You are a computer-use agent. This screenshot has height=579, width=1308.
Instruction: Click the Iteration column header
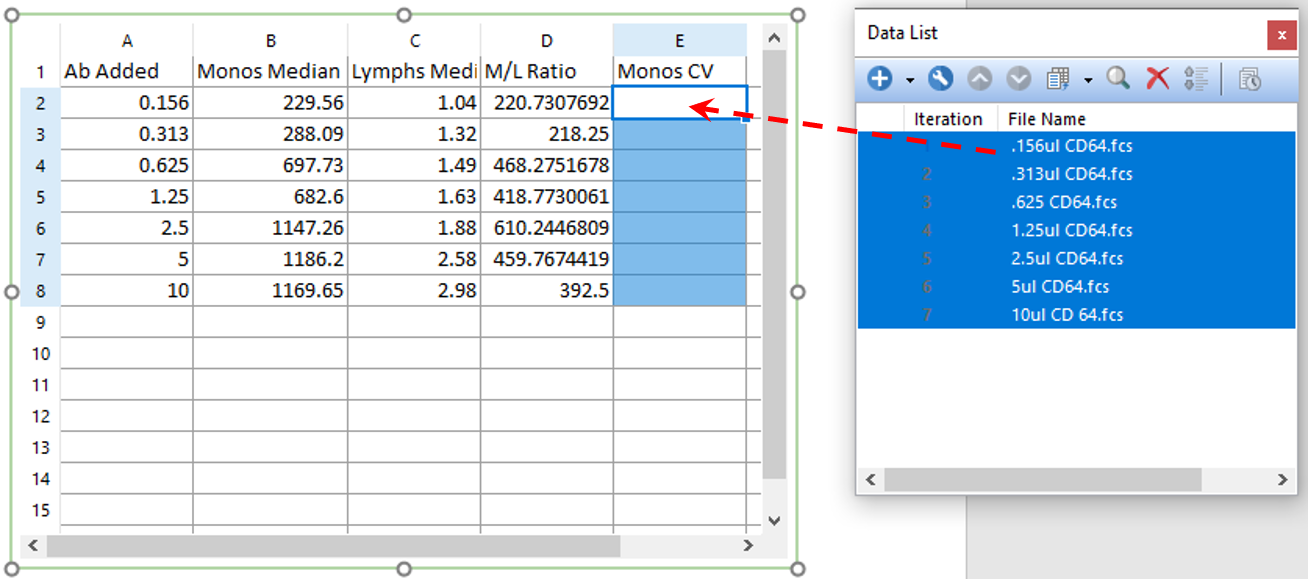948,119
